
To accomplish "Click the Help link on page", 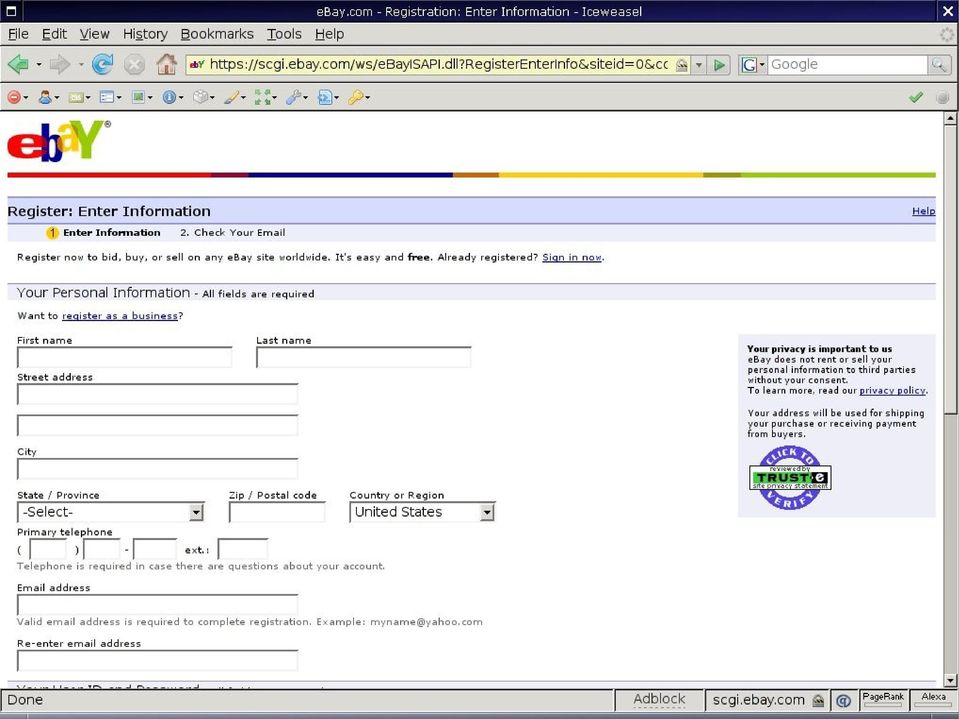I will coord(923,211).
